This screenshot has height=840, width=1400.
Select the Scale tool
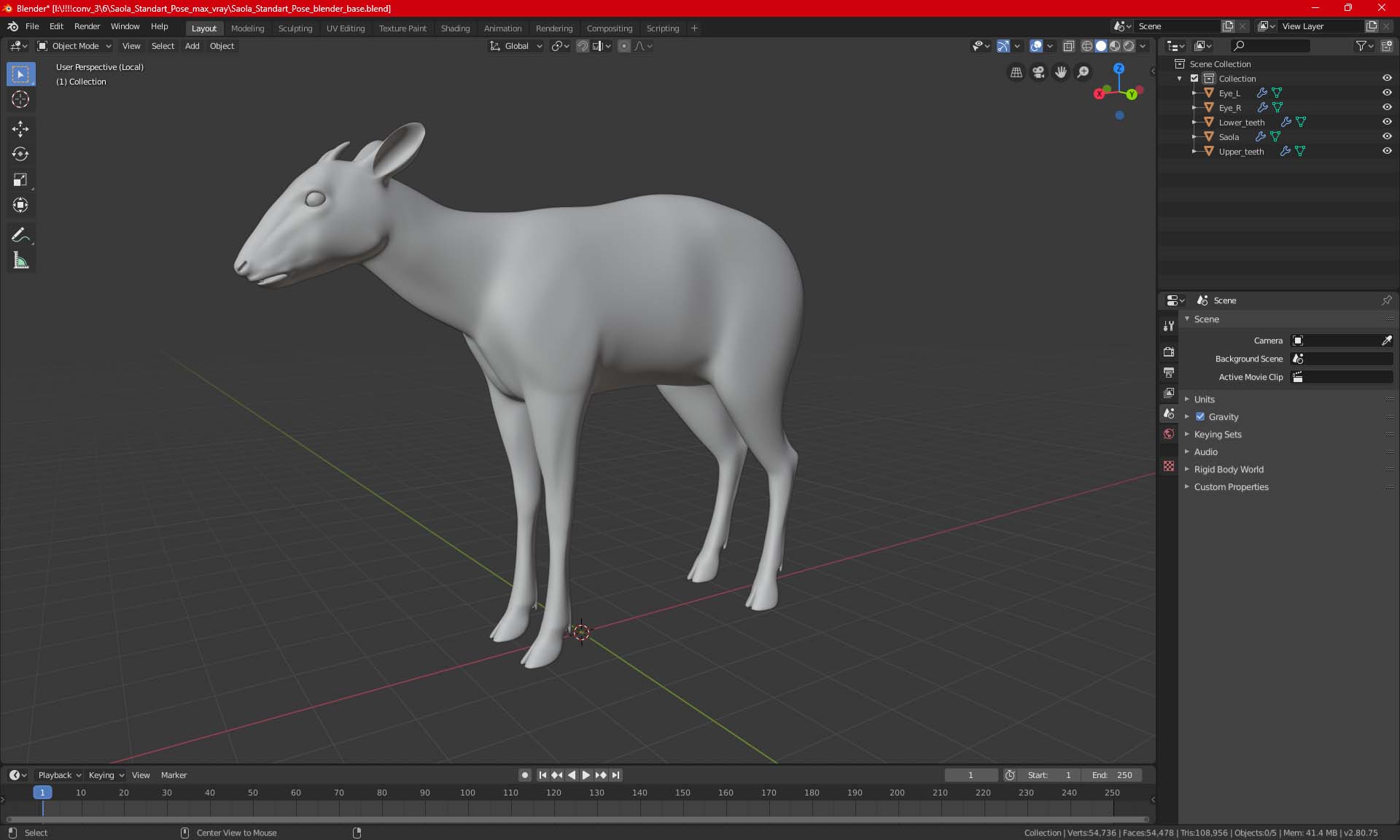(x=20, y=179)
